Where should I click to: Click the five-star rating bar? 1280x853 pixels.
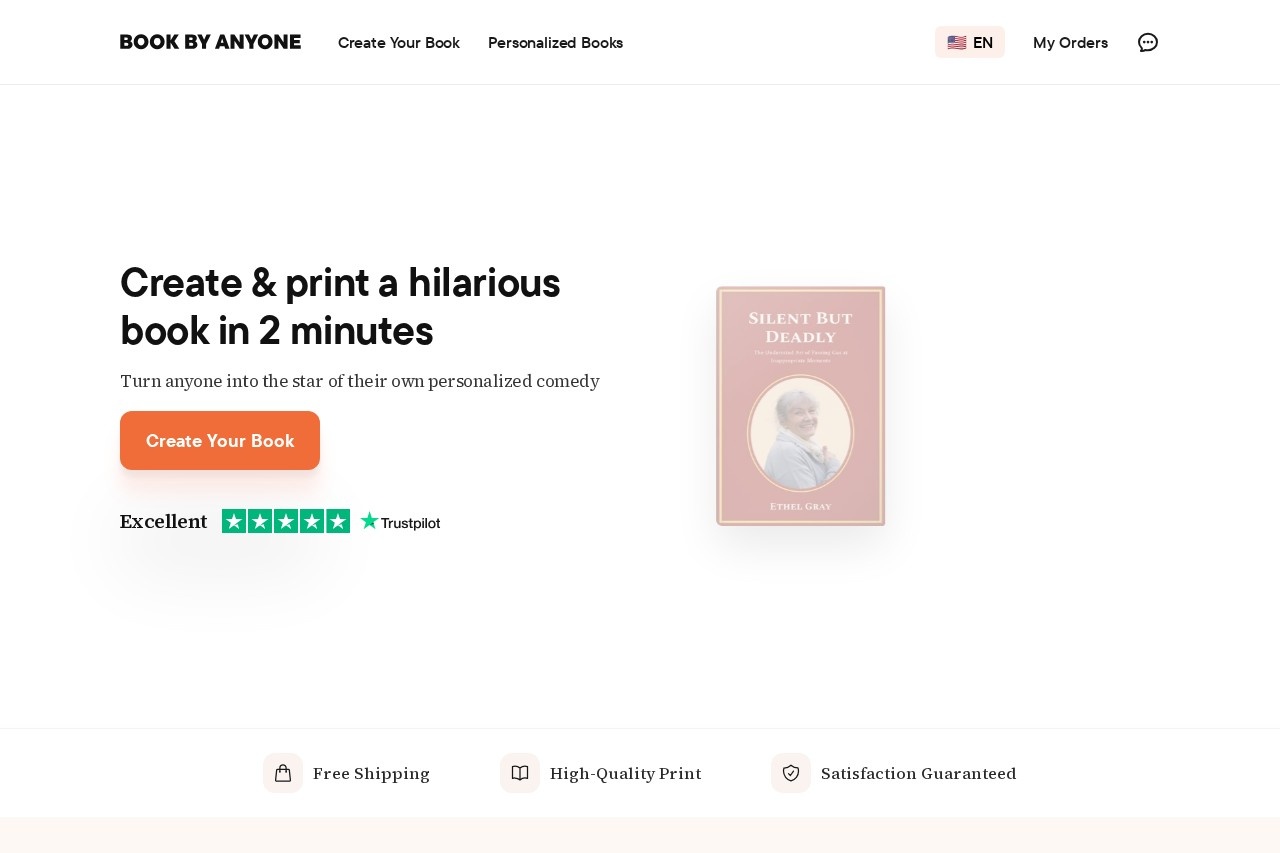coord(286,520)
